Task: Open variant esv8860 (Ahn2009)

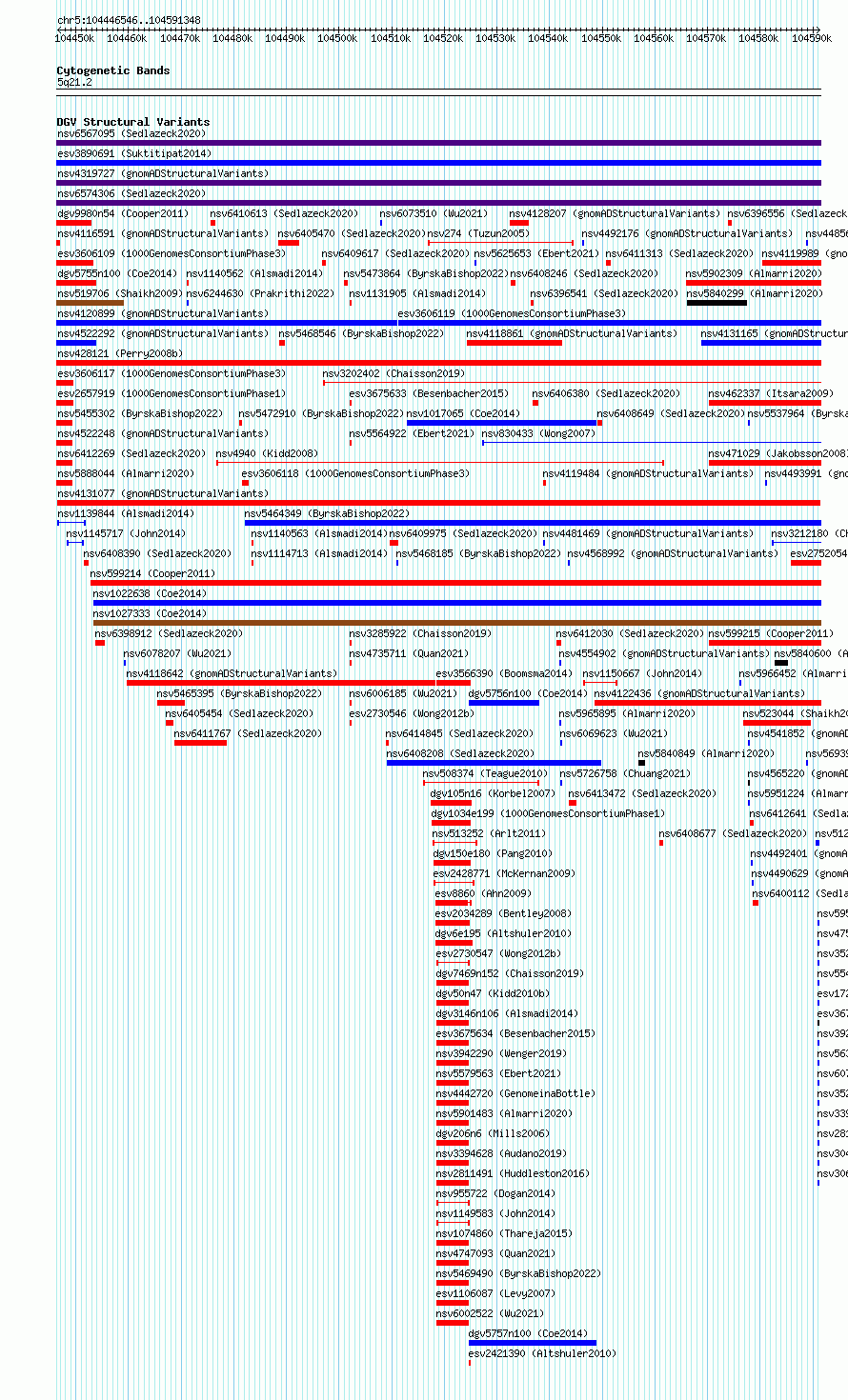Action: [483, 894]
